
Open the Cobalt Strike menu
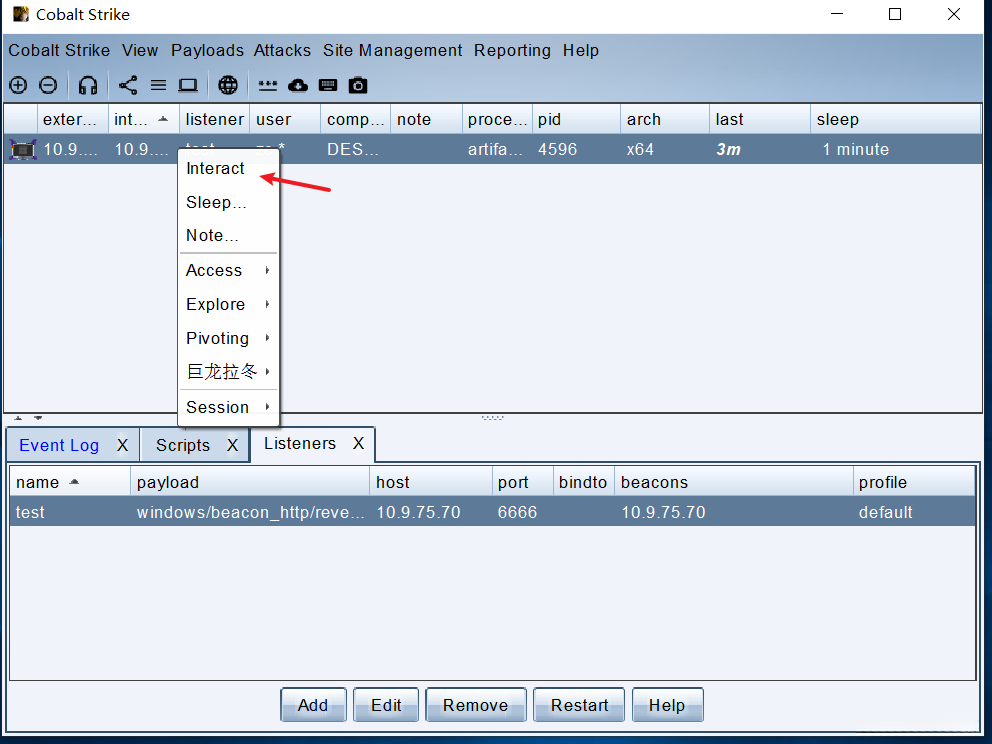(x=59, y=50)
